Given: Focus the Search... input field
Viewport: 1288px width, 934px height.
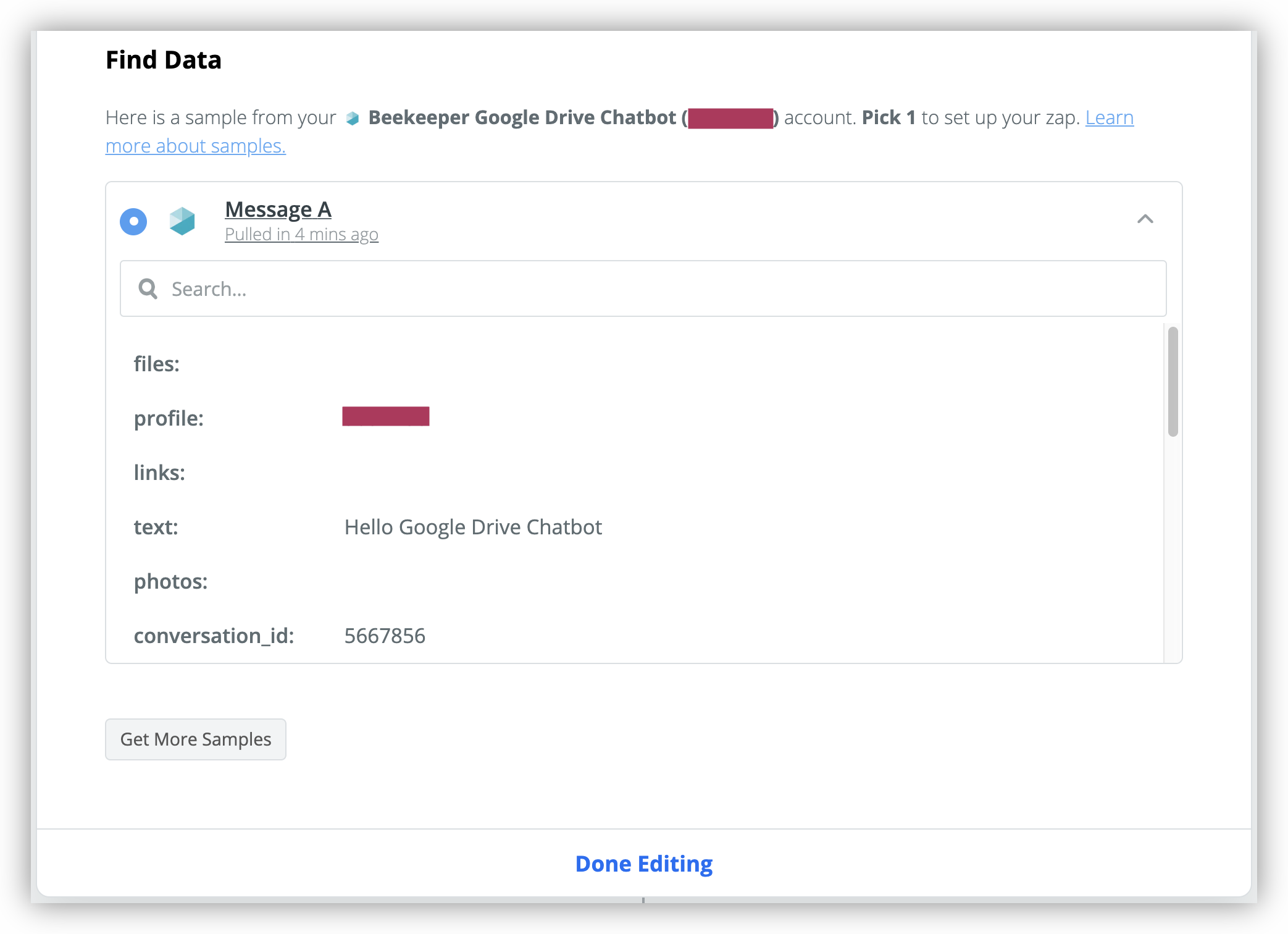Looking at the screenshot, I should [x=643, y=288].
